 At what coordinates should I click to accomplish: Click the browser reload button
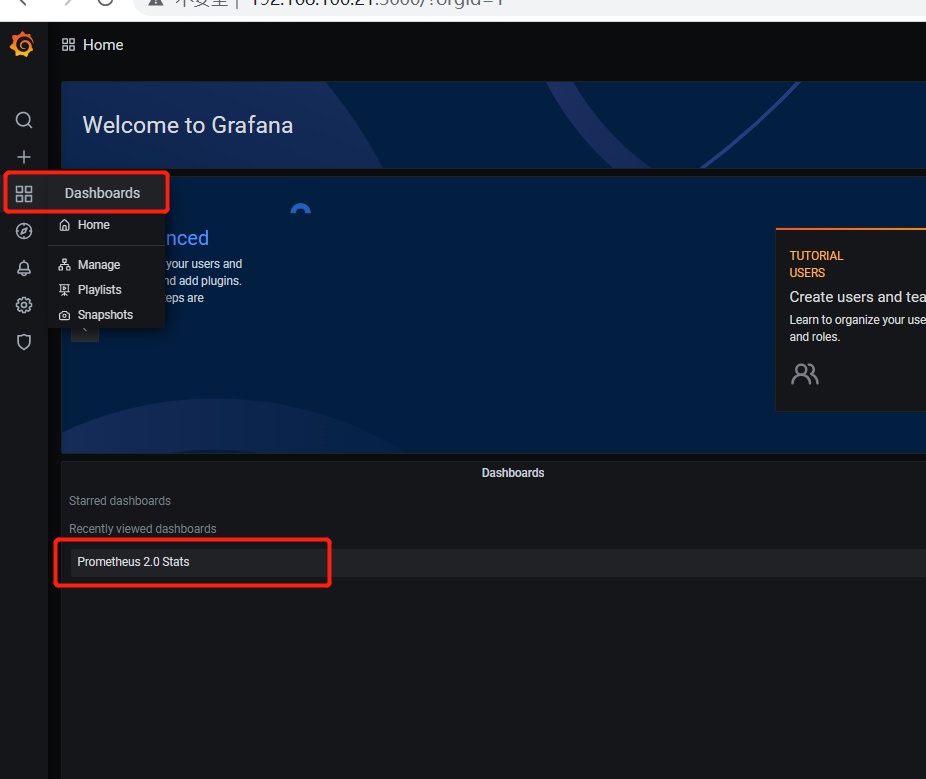105,2
